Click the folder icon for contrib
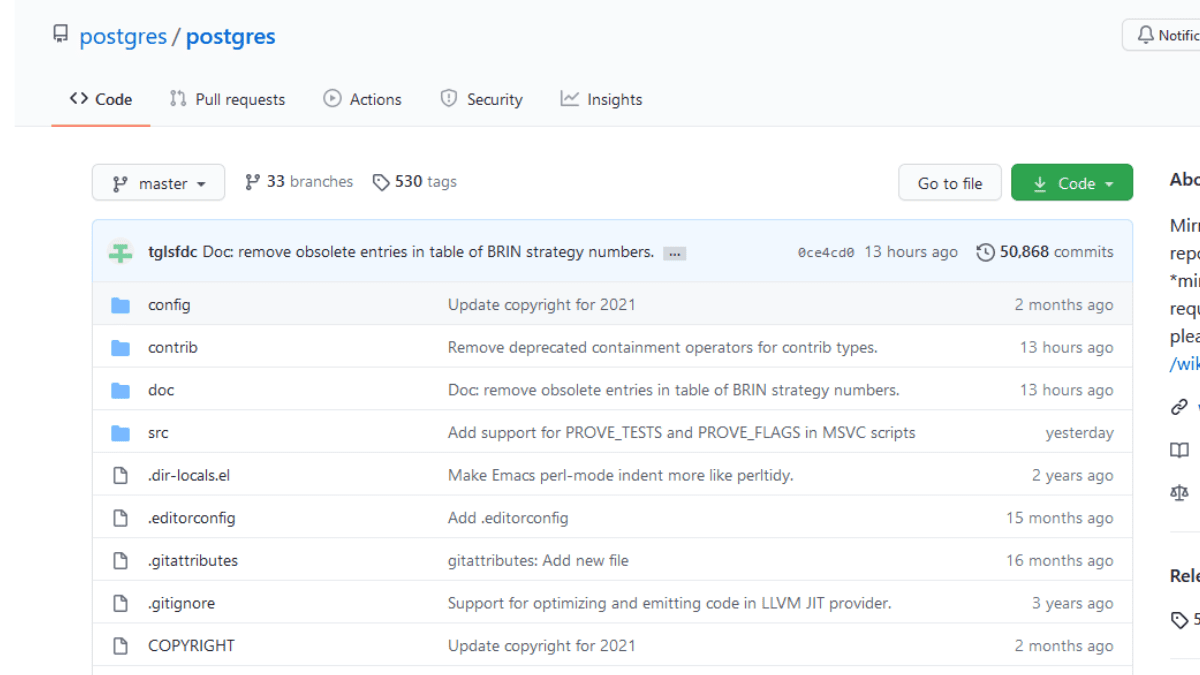Viewport: 1200px width, 675px height. click(121, 348)
